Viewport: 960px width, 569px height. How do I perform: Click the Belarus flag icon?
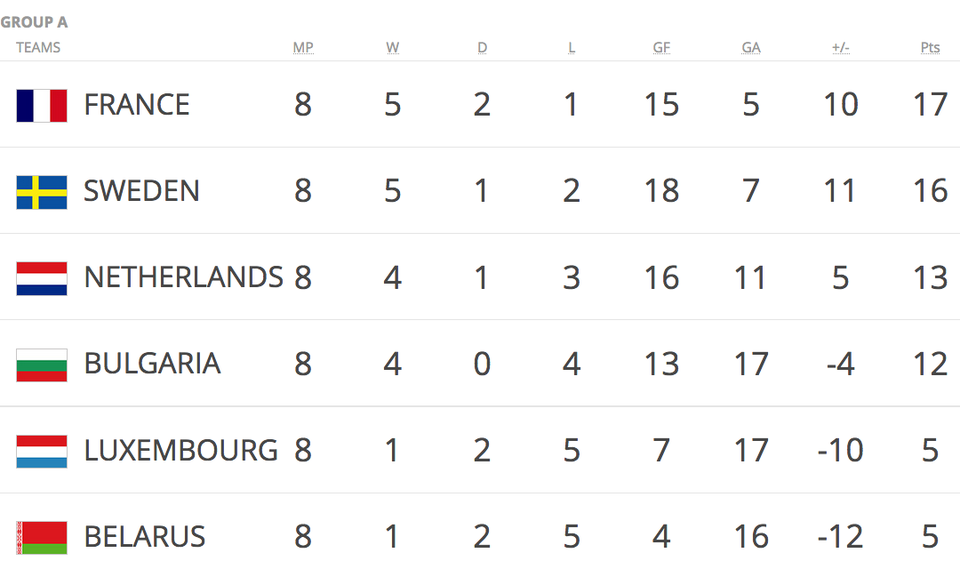42,538
